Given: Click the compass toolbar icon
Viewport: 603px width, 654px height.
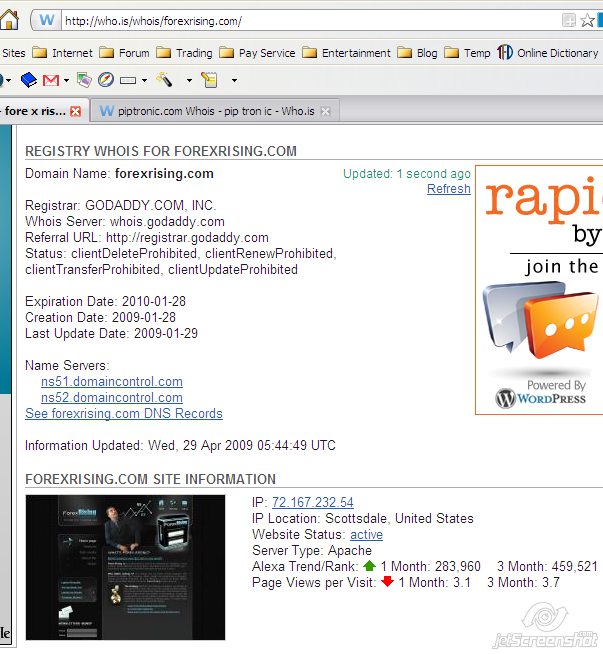Looking at the screenshot, I should (x=106, y=80).
